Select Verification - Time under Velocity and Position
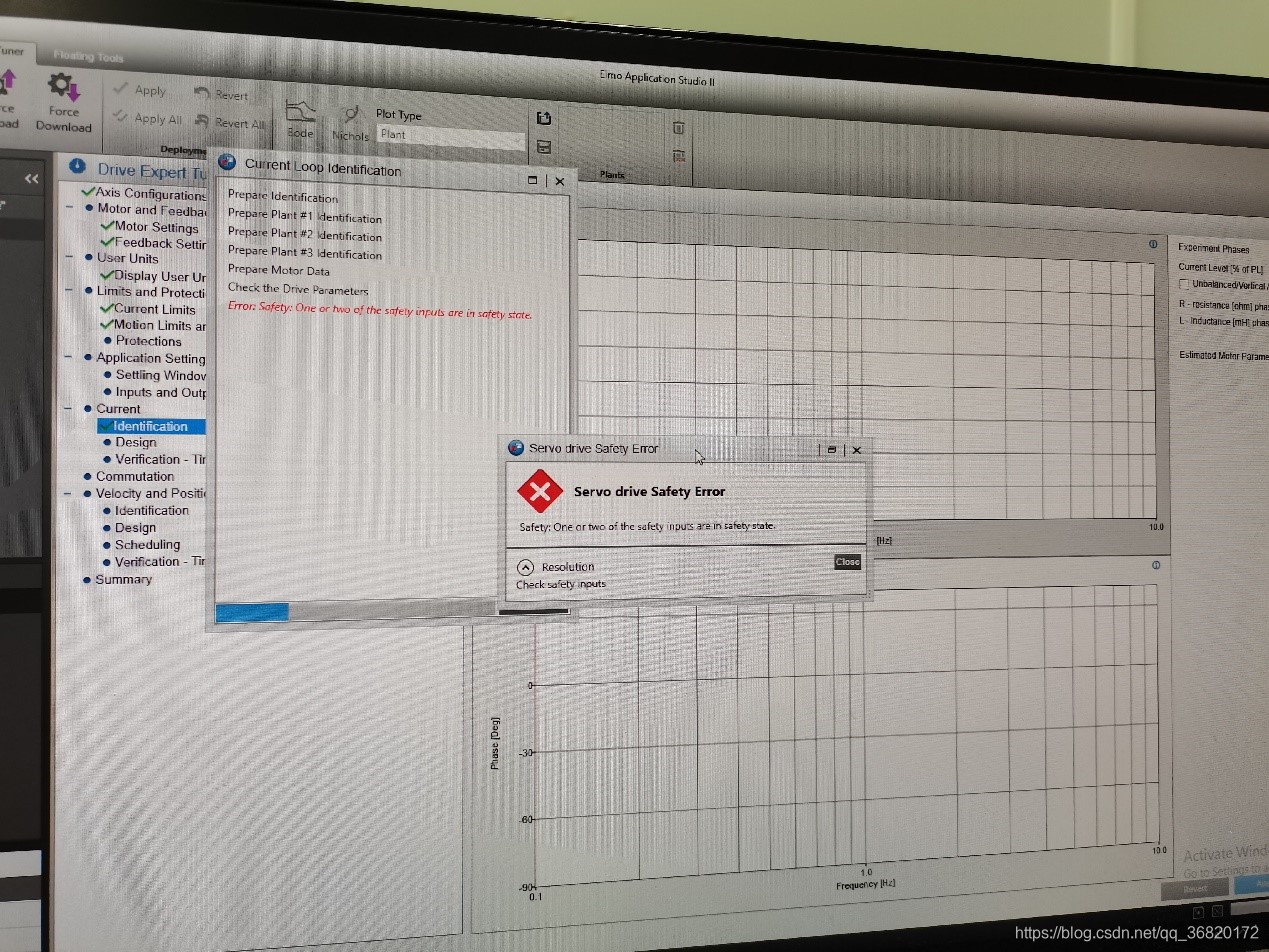Screen dimensions: 1269x952 pos(160,561)
